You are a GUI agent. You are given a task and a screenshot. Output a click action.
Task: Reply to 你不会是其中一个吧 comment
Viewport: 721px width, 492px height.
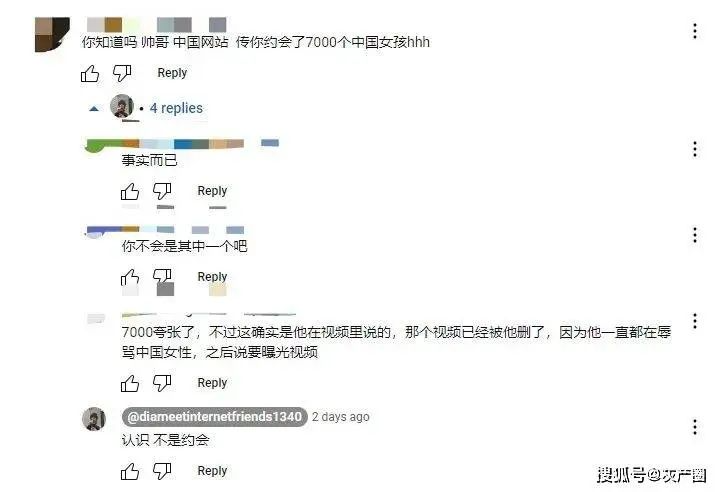[212, 277]
